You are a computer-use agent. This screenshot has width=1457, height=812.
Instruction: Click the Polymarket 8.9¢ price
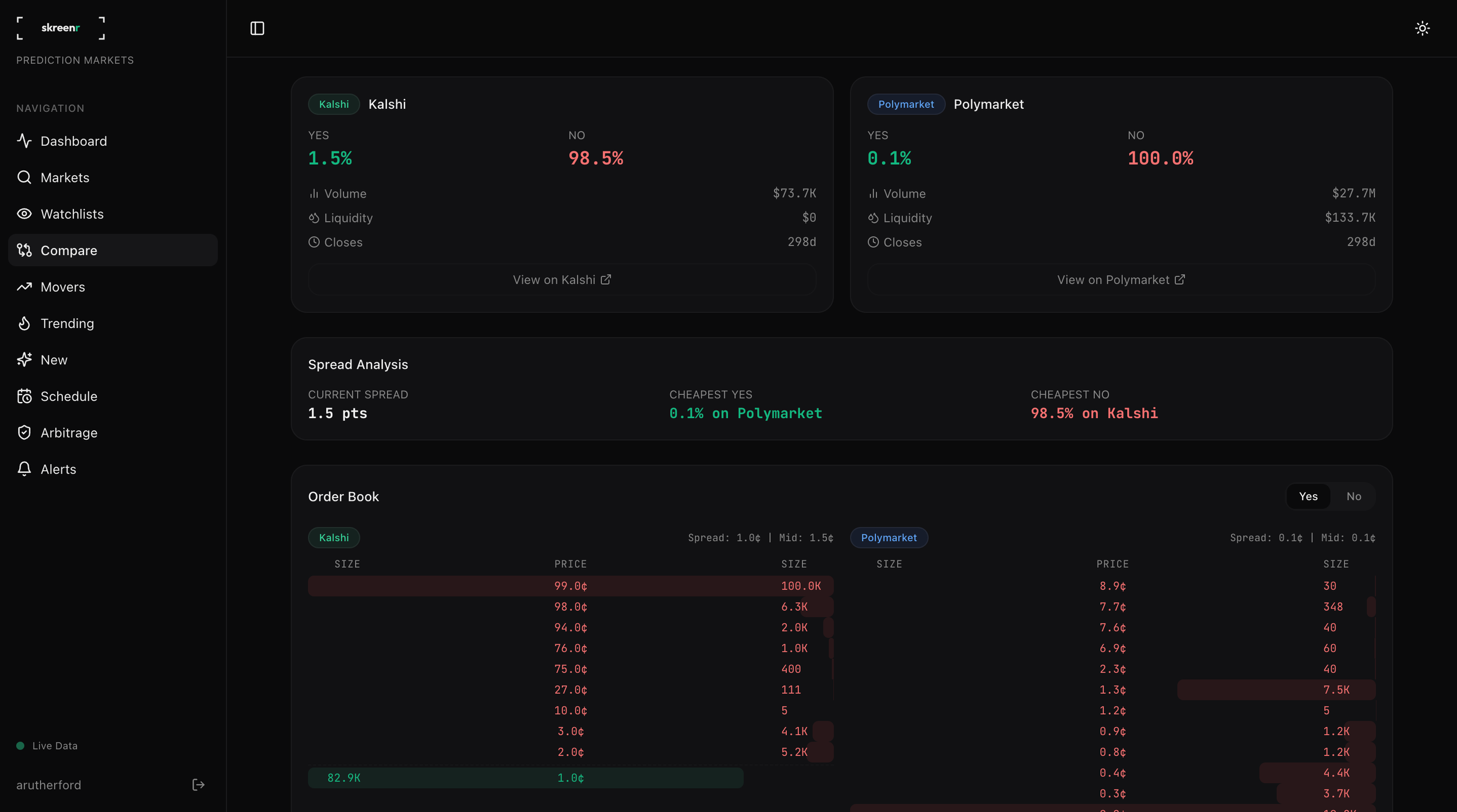(x=1113, y=586)
